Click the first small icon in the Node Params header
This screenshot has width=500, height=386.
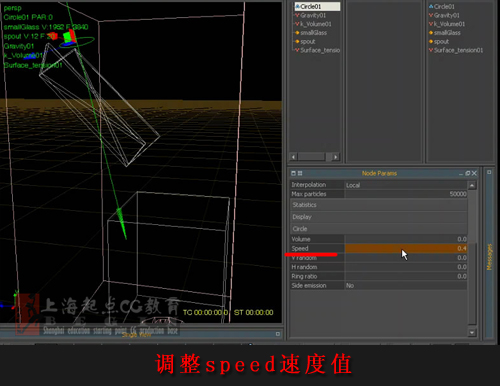[x=293, y=173]
